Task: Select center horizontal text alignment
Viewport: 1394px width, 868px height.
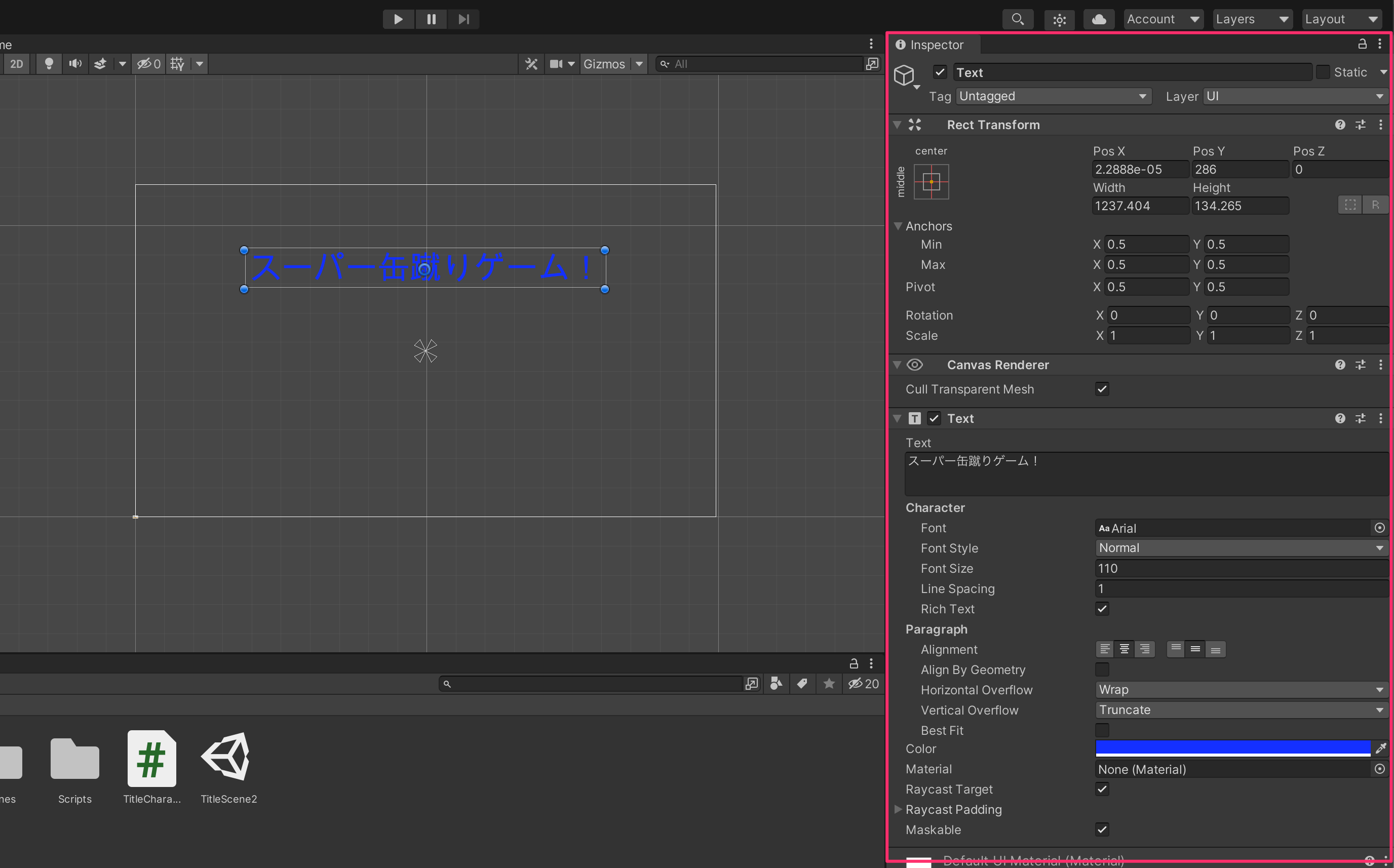Action: pos(1124,649)
